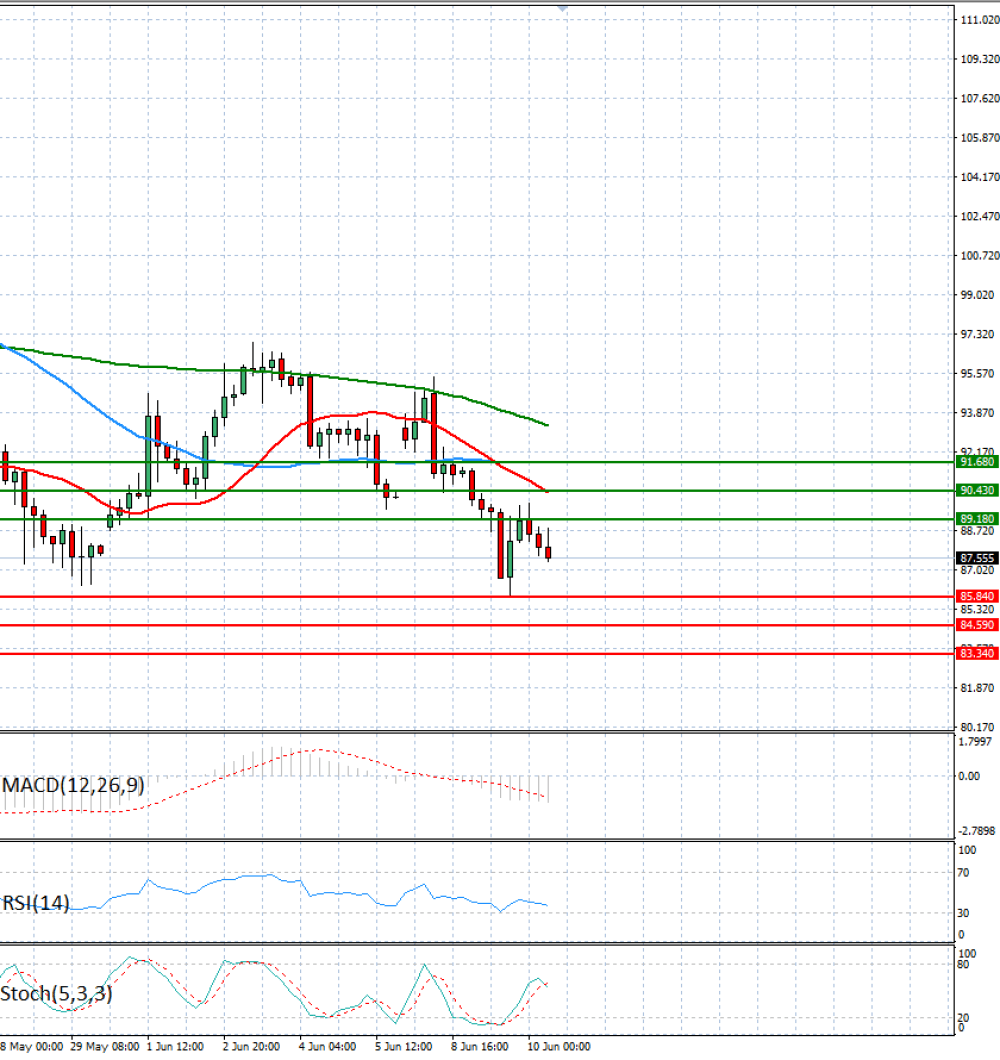Click the 1 Jun 12:00 time axis label
This screenshot has width=1000, height=1060.
tap(175, 1046)
